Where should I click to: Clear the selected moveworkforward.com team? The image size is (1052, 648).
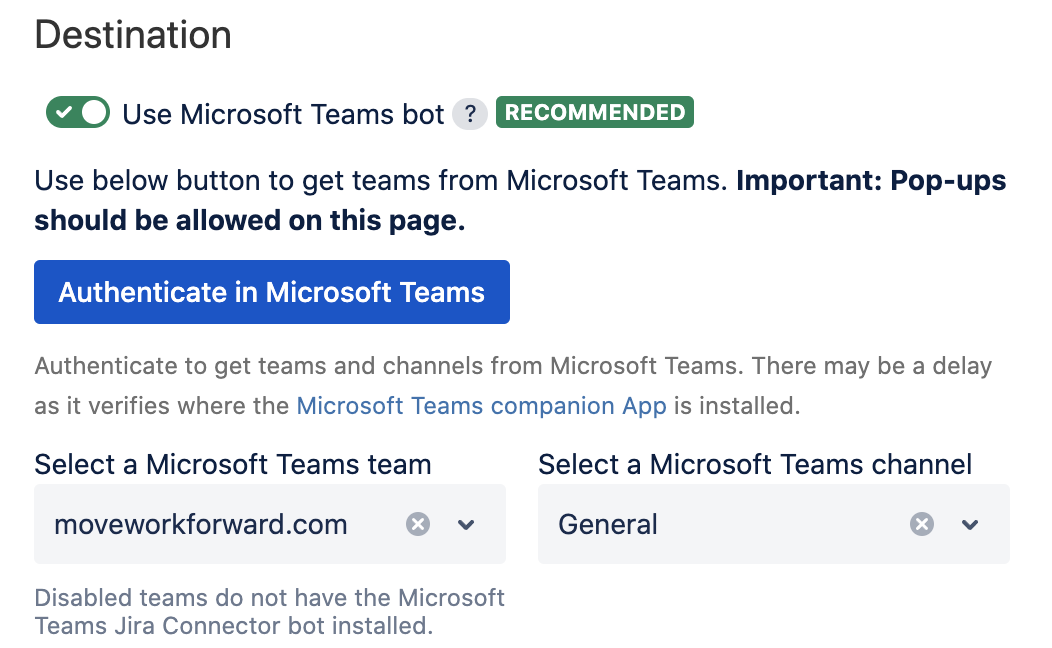point(418,524)
